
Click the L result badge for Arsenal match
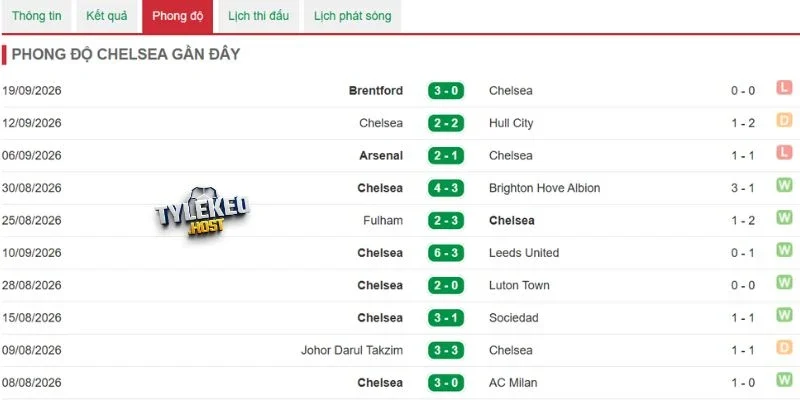tap(784, 153)
